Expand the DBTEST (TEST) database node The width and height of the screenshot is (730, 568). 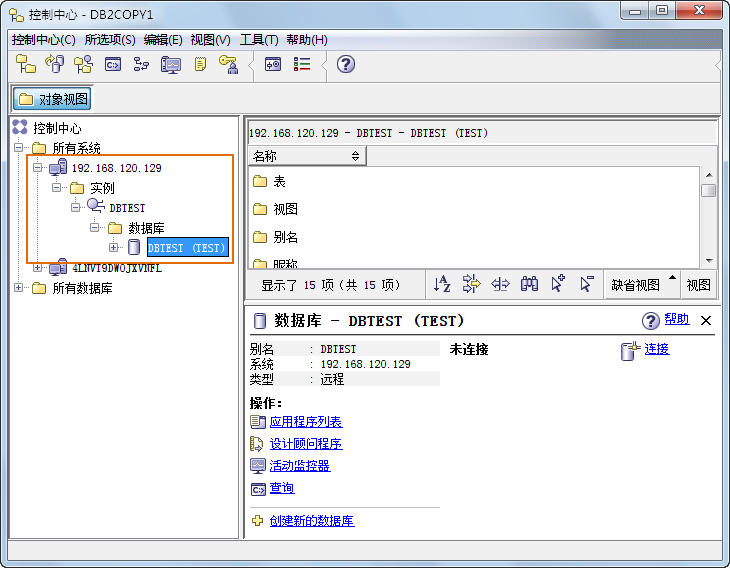113,247
